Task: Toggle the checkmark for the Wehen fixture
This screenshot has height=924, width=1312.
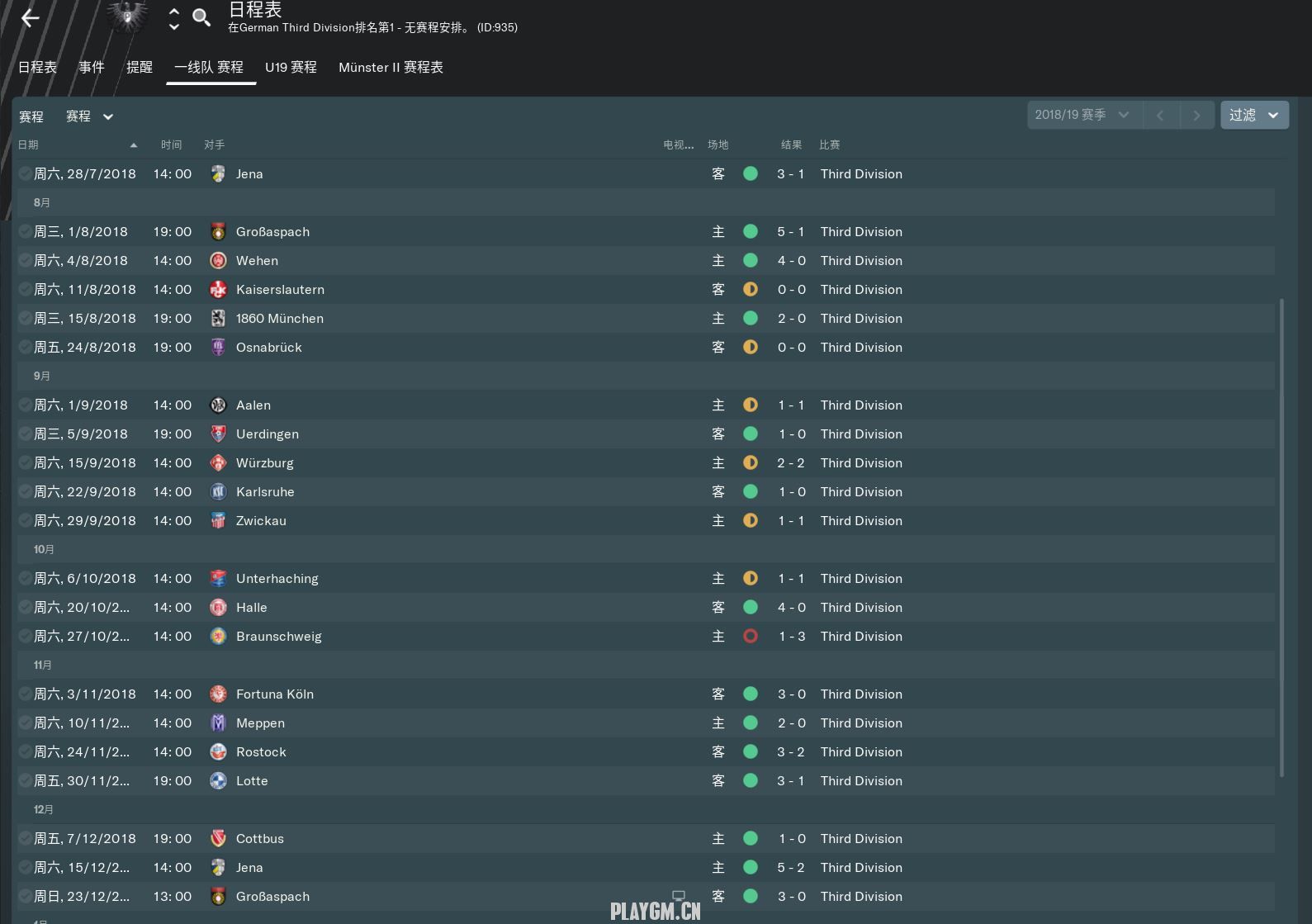Action: 26,261
